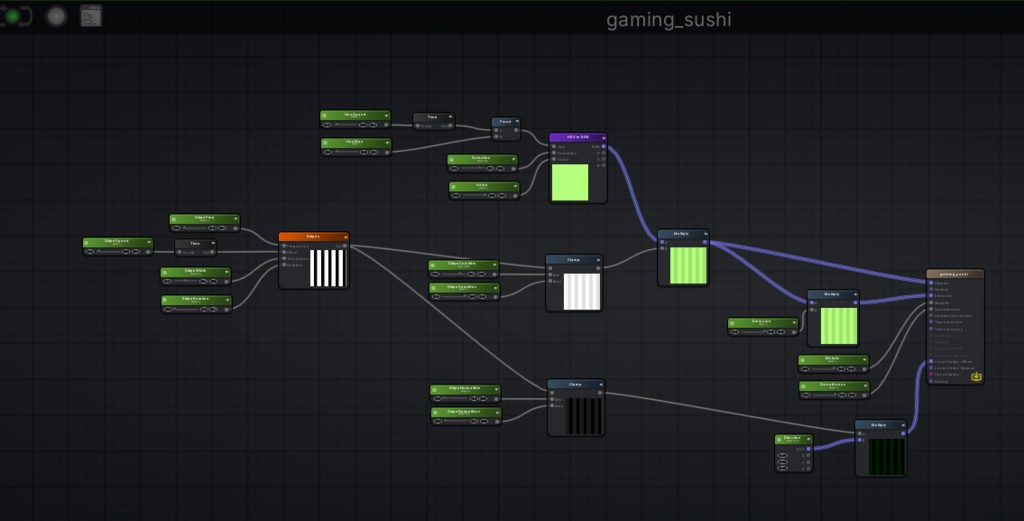Click the square icon on Direction vector node

pyautogui.click(x=780, y=439)
